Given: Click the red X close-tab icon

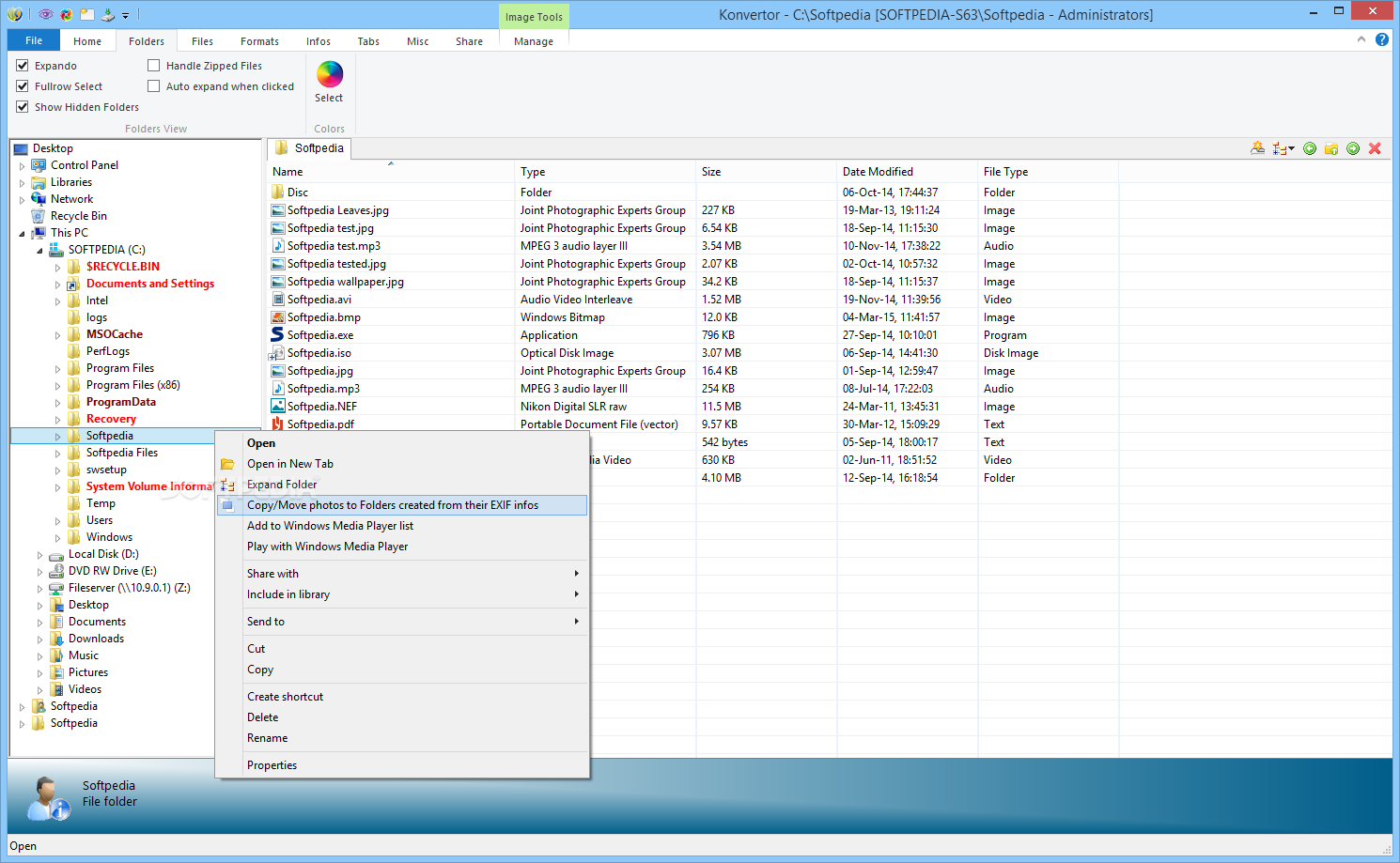Looking at the screenshot, I should pyautogui.click(x=1375, y=148).
